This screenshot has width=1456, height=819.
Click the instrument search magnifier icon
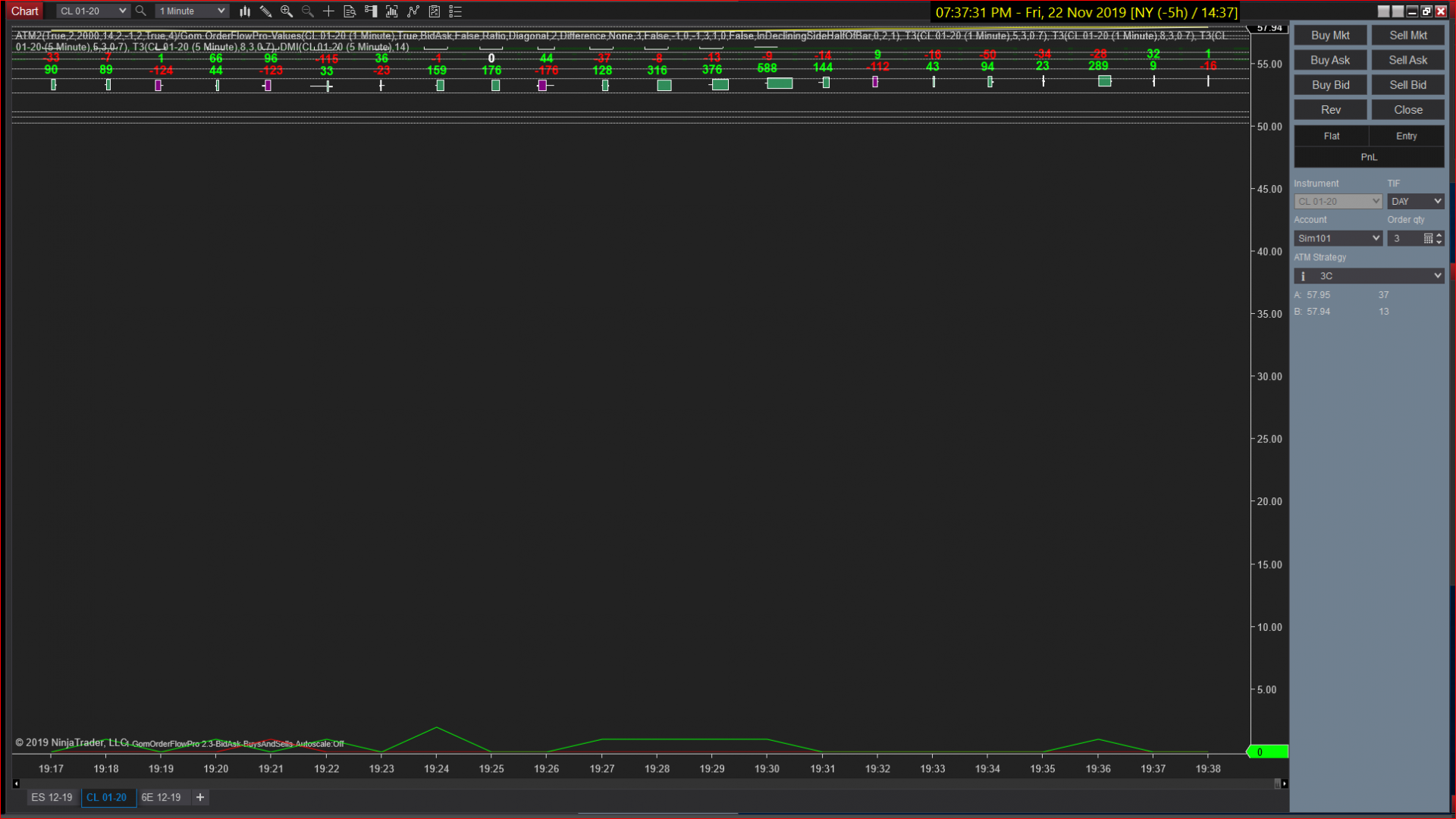[140, 11]
